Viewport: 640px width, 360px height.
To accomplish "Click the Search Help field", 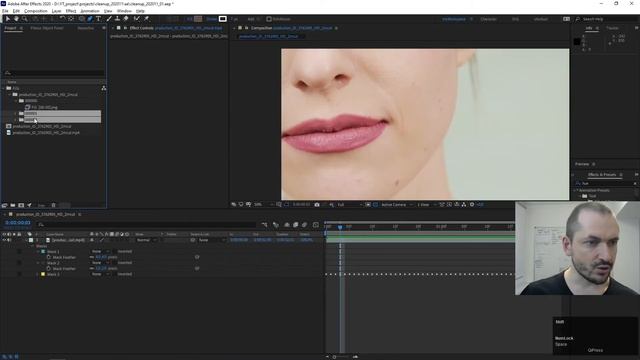I will (606, 19).
